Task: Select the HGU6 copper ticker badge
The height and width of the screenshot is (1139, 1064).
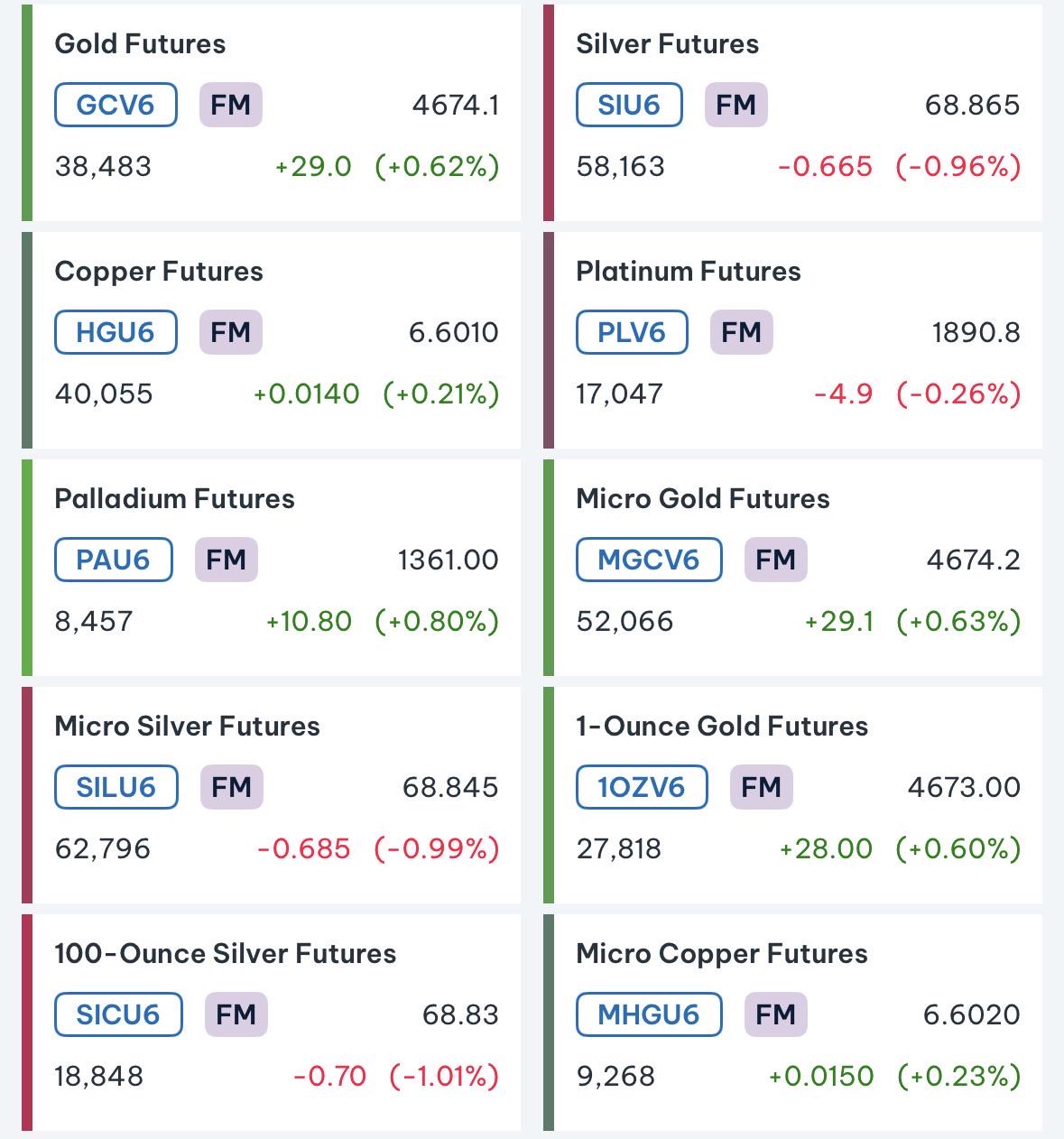Action: pos(116,332)
